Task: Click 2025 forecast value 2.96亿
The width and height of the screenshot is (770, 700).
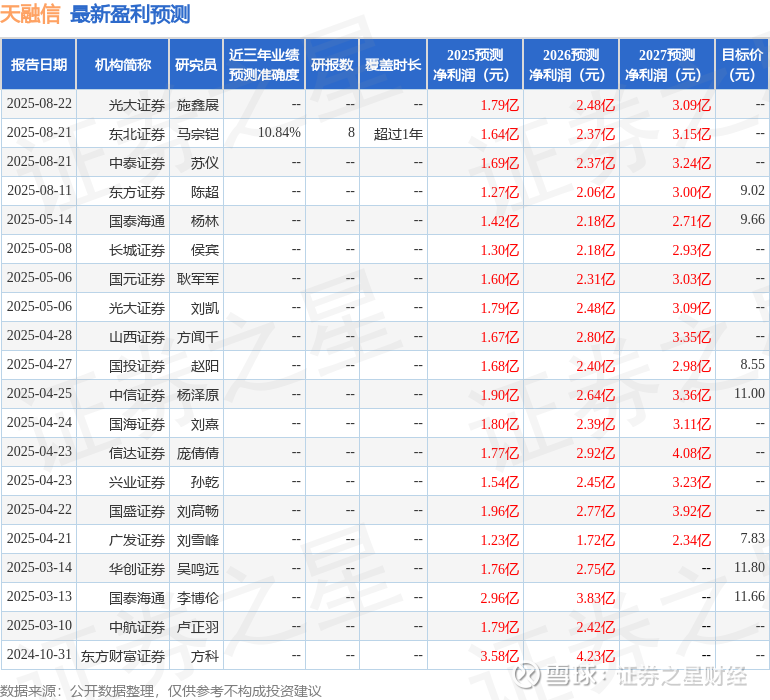Action: click(x=499, y=597)
